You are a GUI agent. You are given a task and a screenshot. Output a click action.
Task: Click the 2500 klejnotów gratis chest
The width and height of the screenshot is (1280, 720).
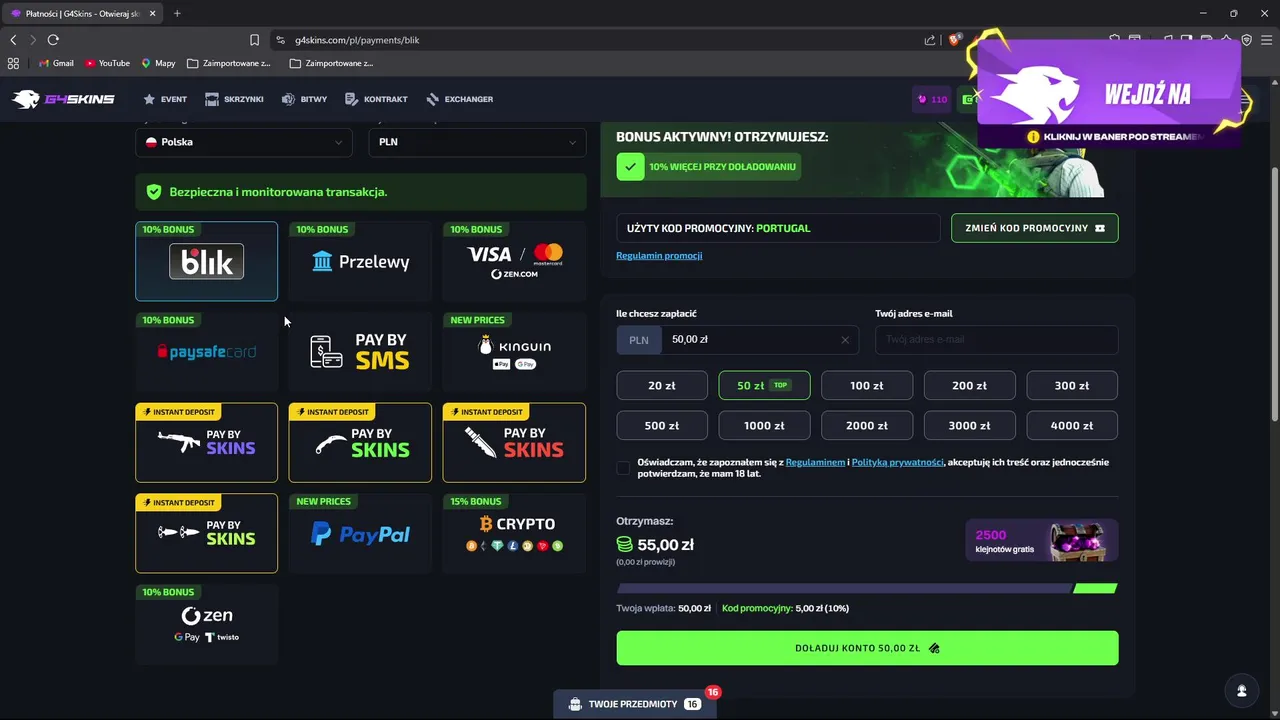[x=1042, y=541]
